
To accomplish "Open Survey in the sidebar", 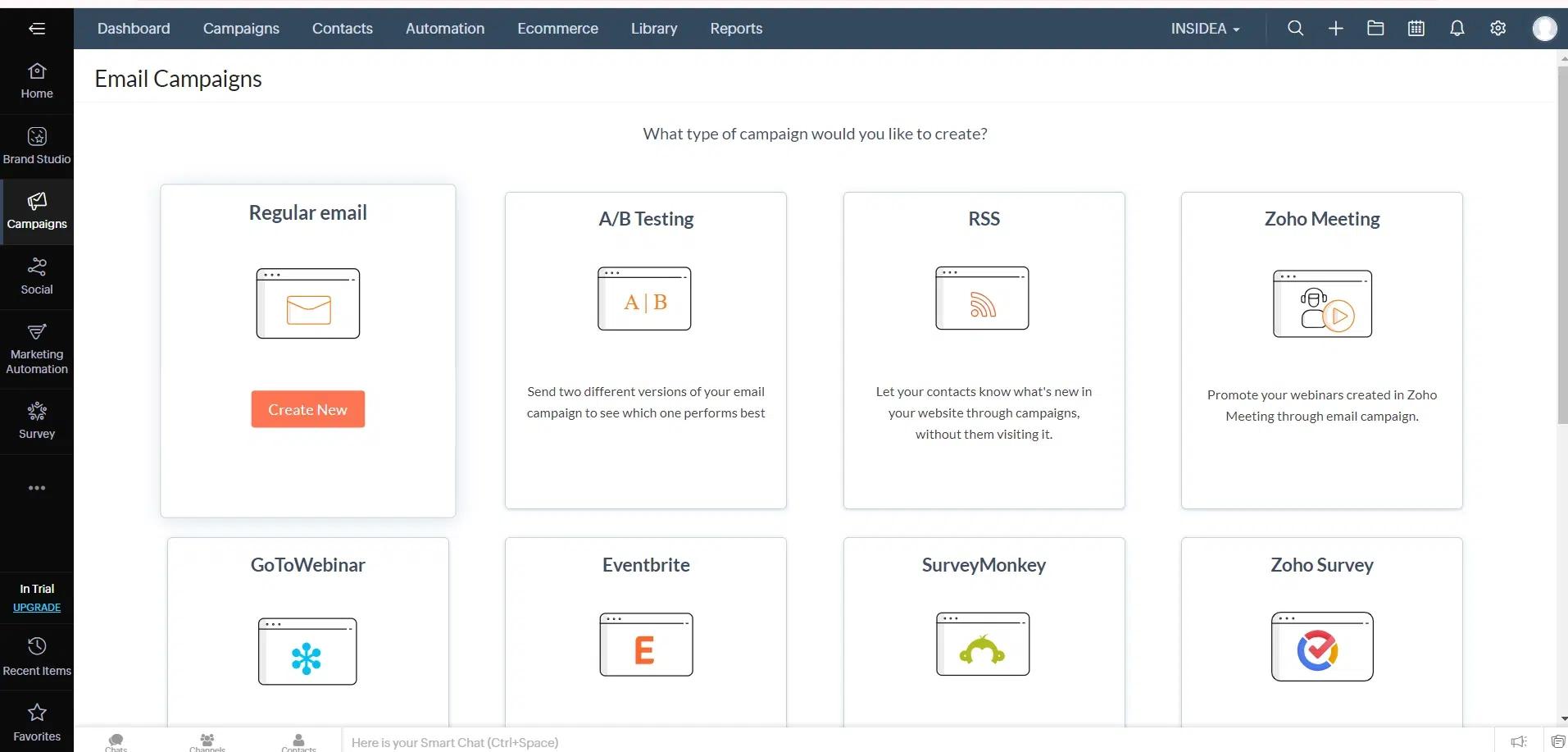I will click(x=37, y=422).
